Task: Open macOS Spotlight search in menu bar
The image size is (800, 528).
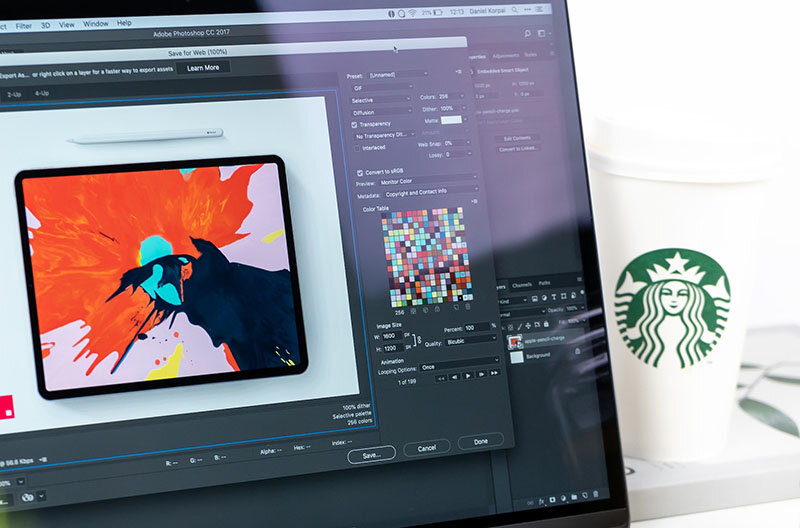Action: [x=515, y=10]
